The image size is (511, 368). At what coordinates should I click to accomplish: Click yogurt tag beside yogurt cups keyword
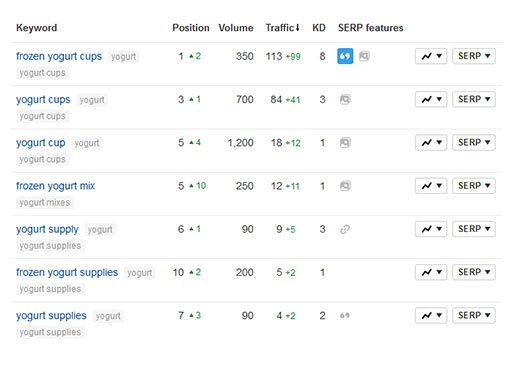(x=92, y=100)
